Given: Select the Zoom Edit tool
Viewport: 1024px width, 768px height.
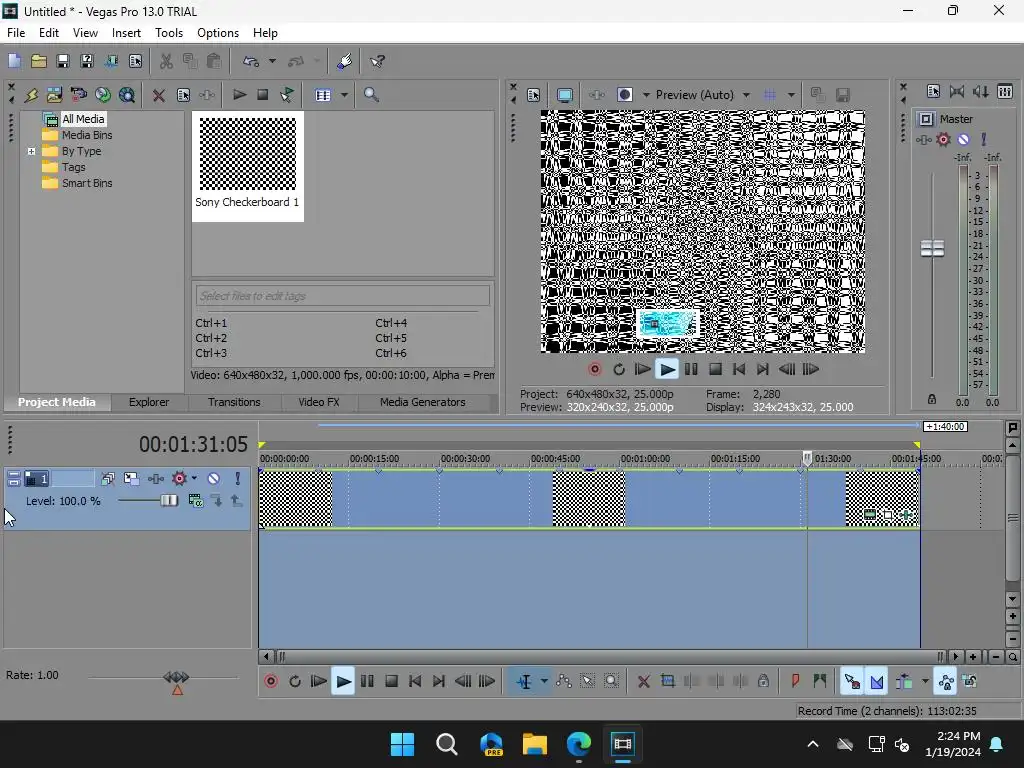Looking at the screenshot, I should click(x=611, y=681).
